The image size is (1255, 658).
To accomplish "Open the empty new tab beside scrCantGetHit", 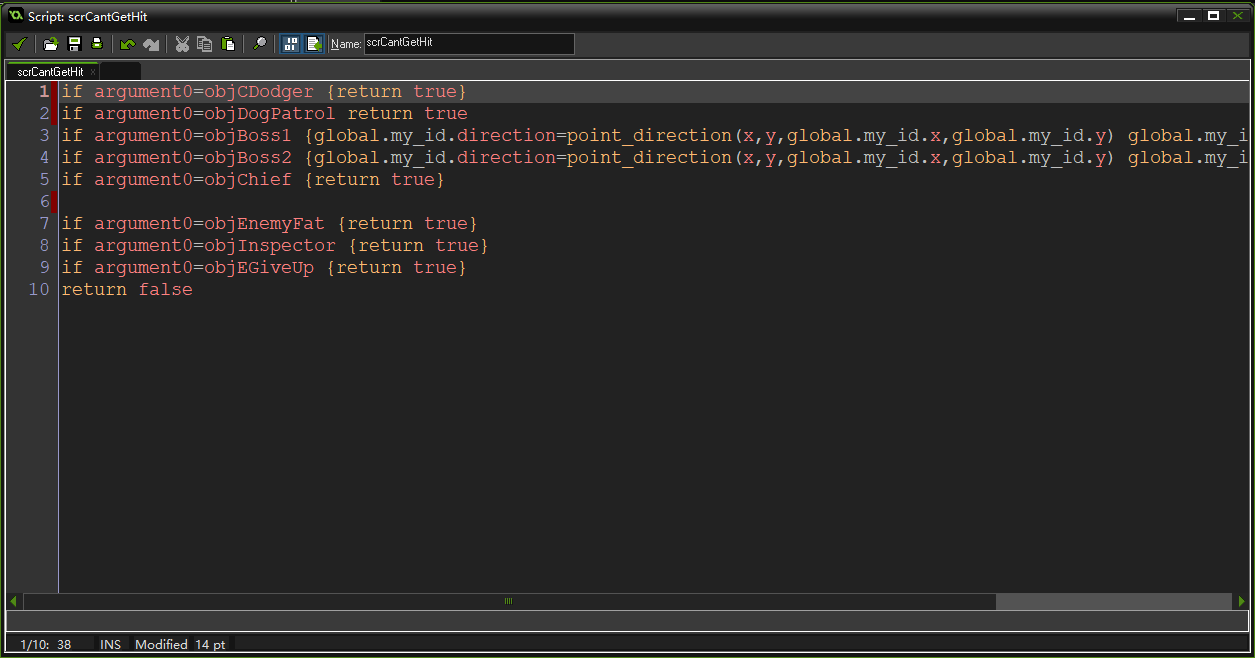I will 121,72.
